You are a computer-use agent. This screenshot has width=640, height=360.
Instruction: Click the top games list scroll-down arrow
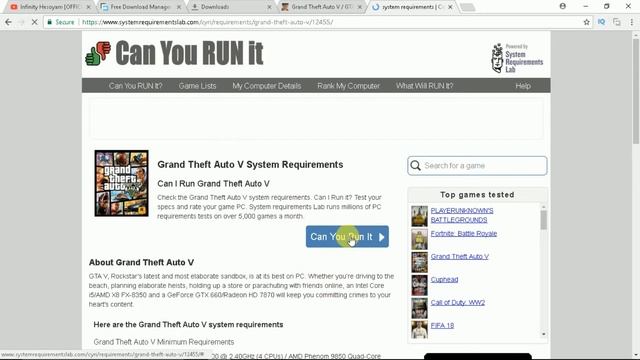click(x=543, y=334)
